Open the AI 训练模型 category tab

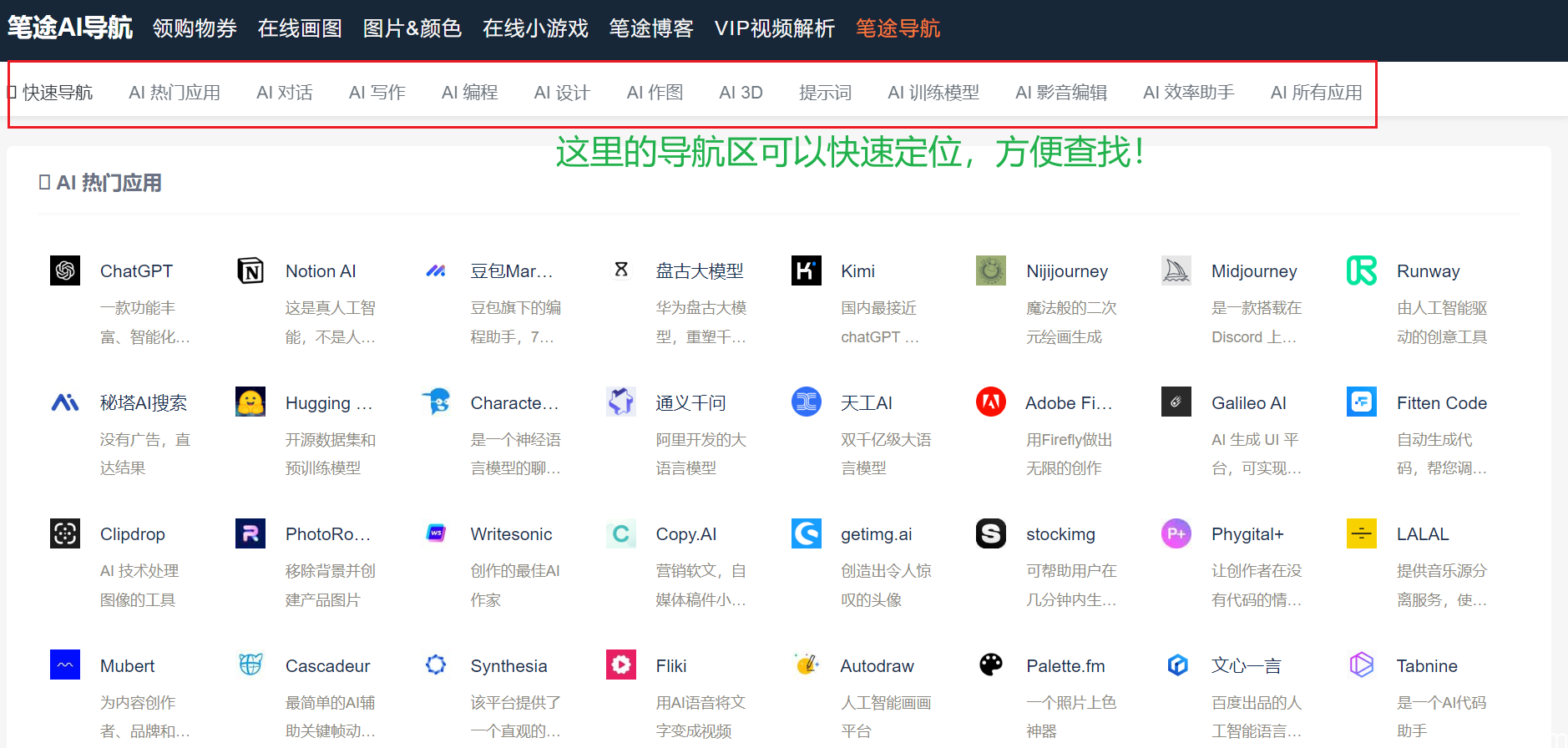point(933,93)
